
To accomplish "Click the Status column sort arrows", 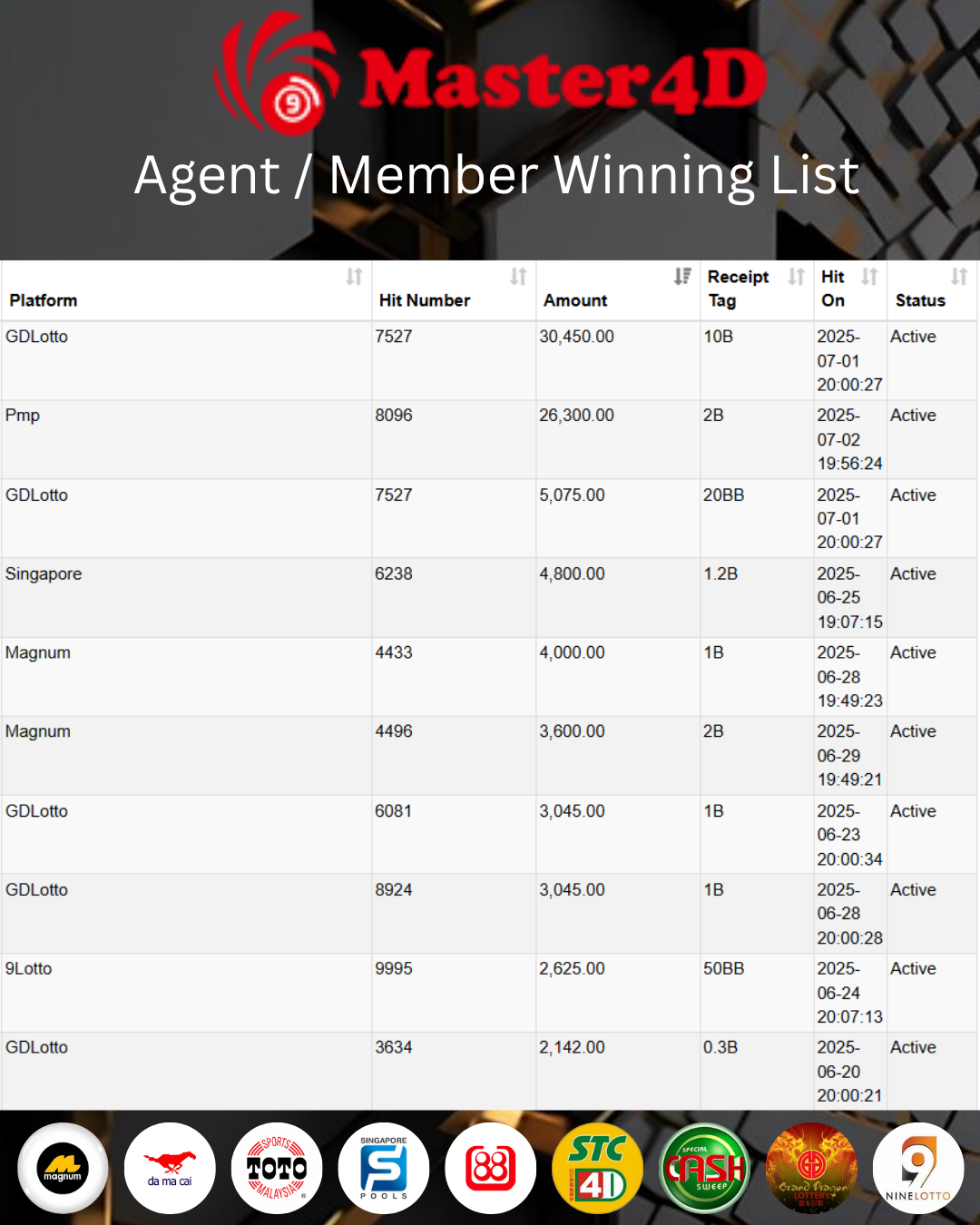I will click(x=959, y=277).
